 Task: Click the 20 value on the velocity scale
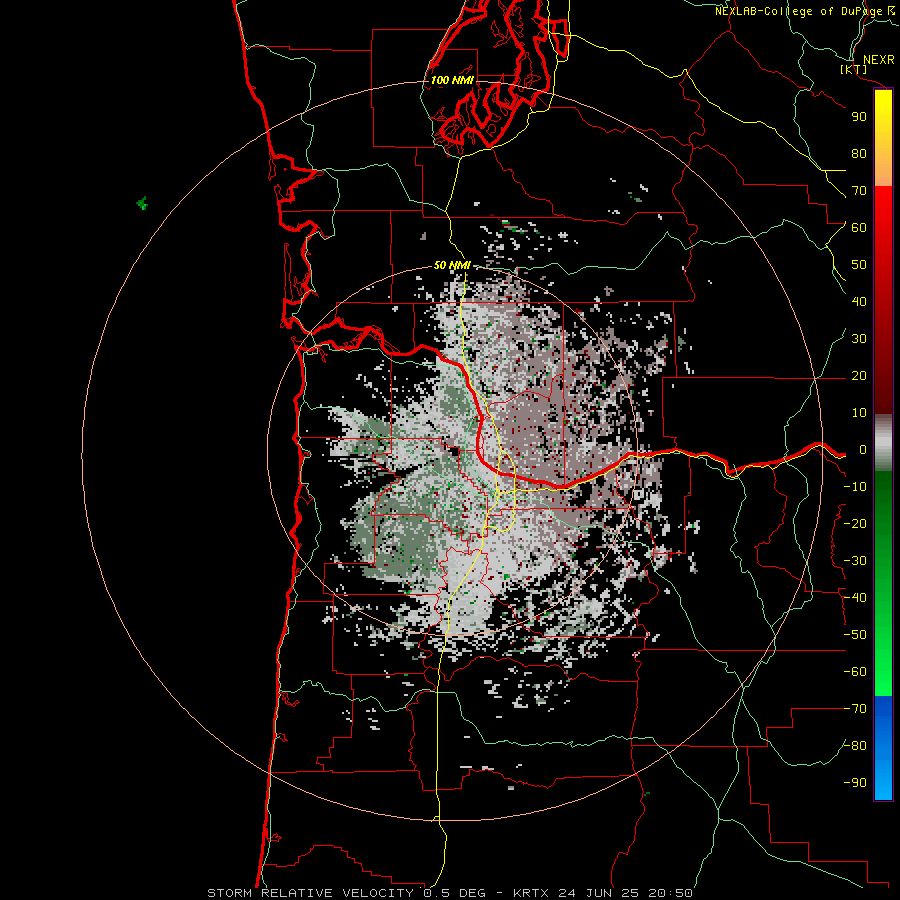tap(859, 376)
